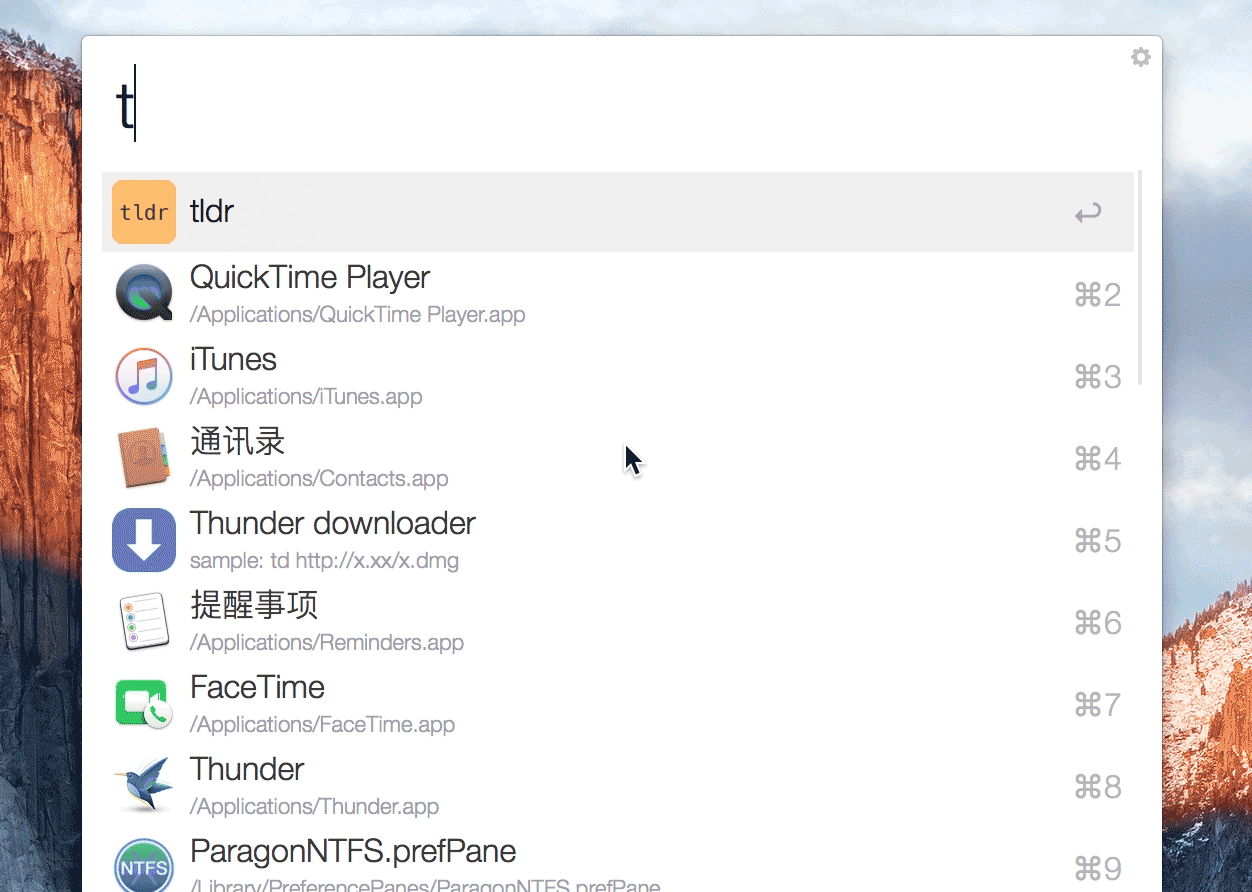Click path /Applications/FaceTime.app
1252x892 pixels.
pos(323,724)
